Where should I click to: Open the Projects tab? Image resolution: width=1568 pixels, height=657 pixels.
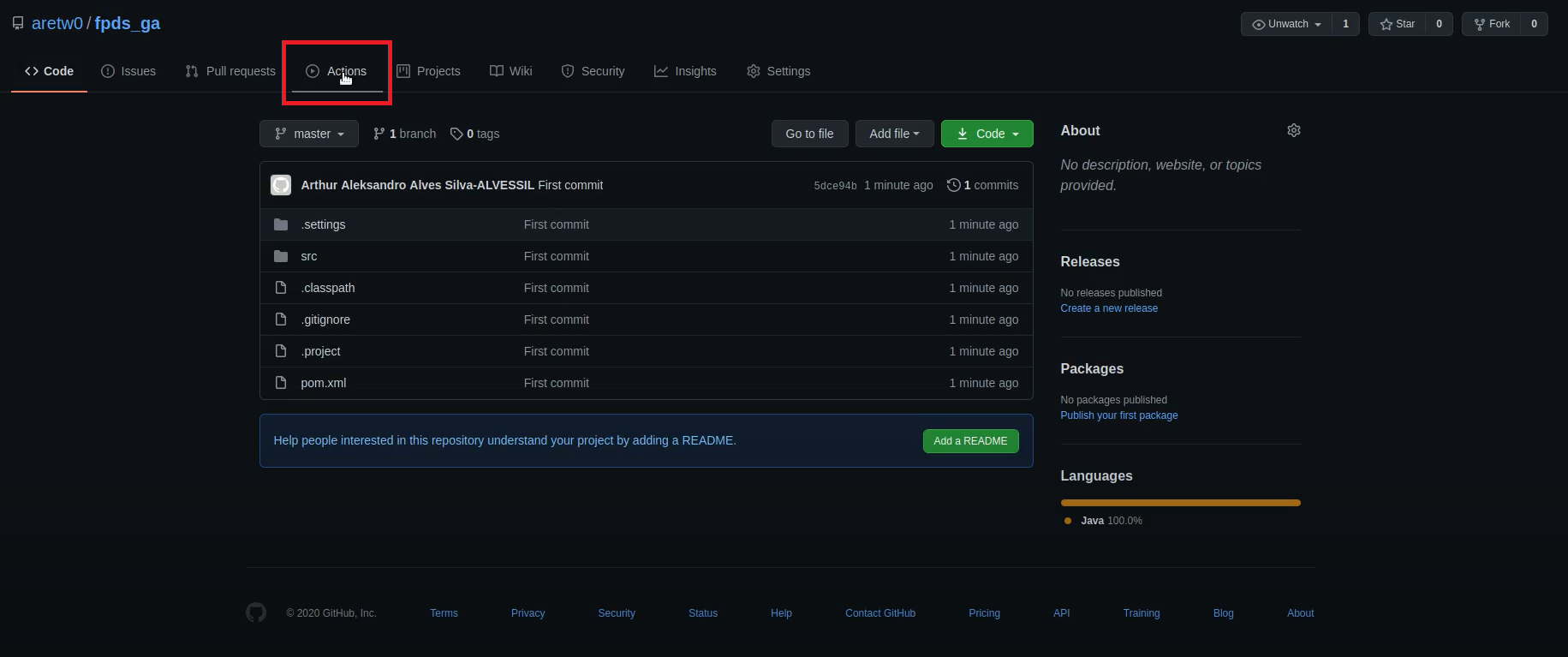[x=428, y=71]
